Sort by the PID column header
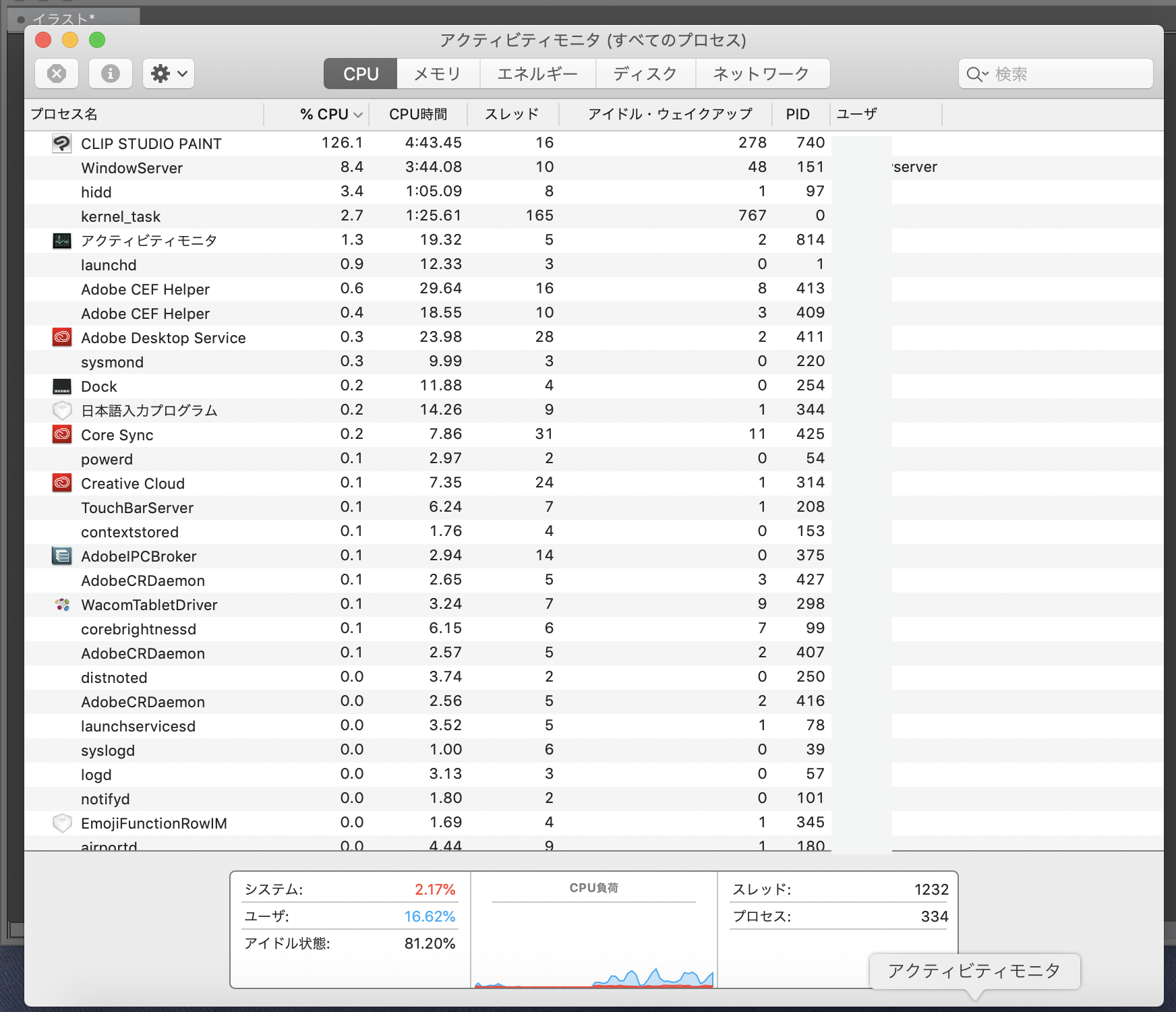The height and width of the screenshot is (1012, 1176). (801, 115)
